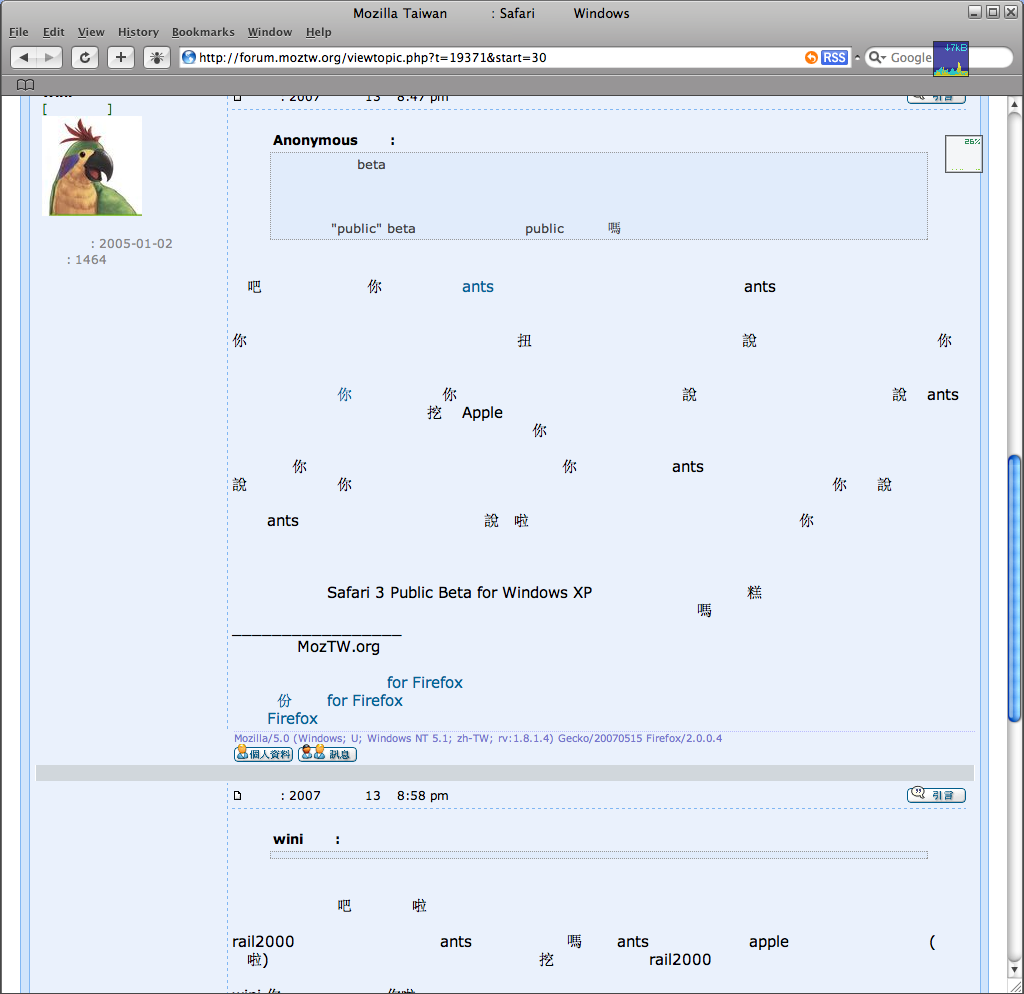Viewport: 1024px width, 994px height.
Task: Open the Window menu
Action: point(270,32)
